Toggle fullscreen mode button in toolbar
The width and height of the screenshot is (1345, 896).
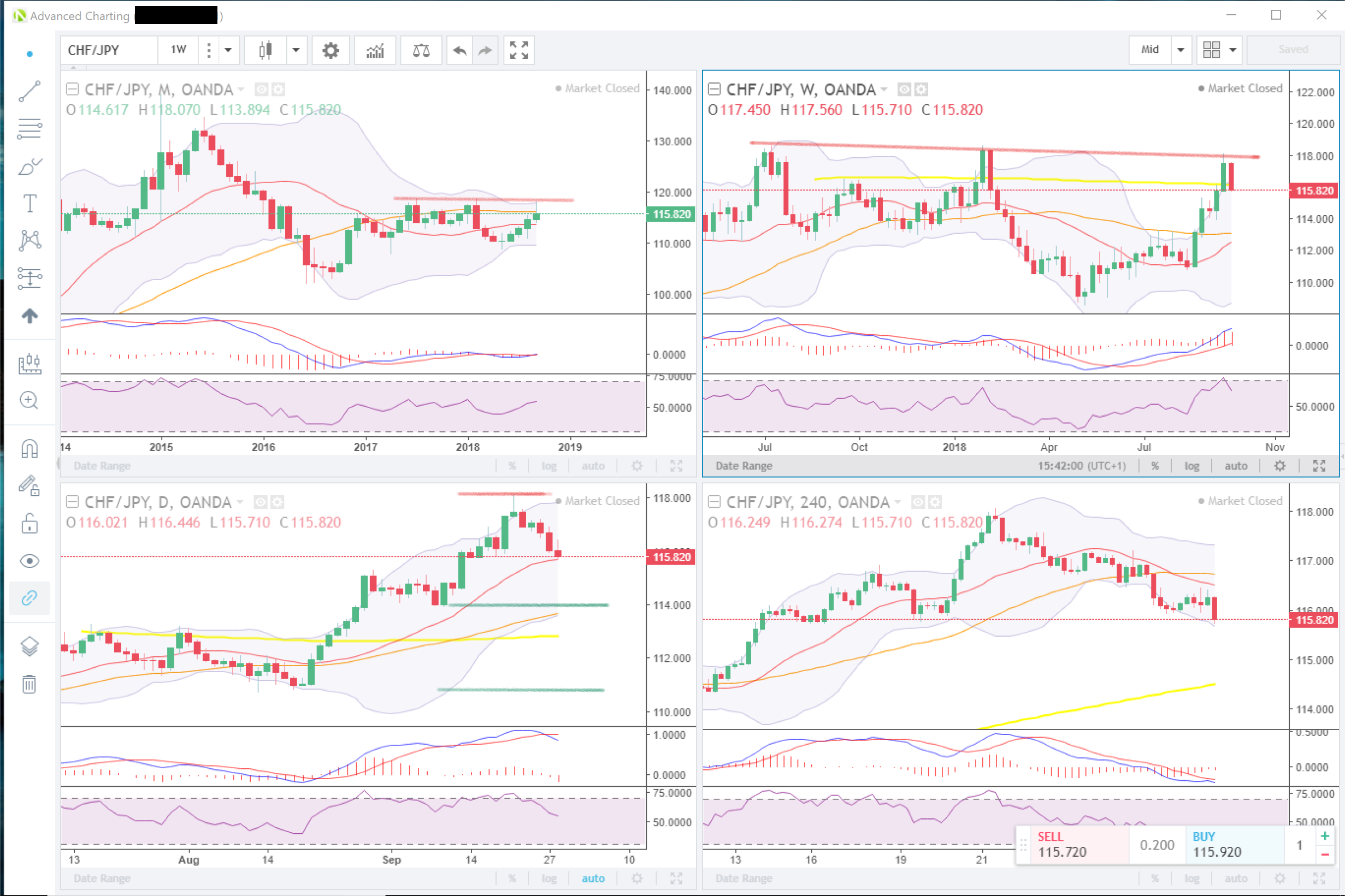click(x=518, y=50)
